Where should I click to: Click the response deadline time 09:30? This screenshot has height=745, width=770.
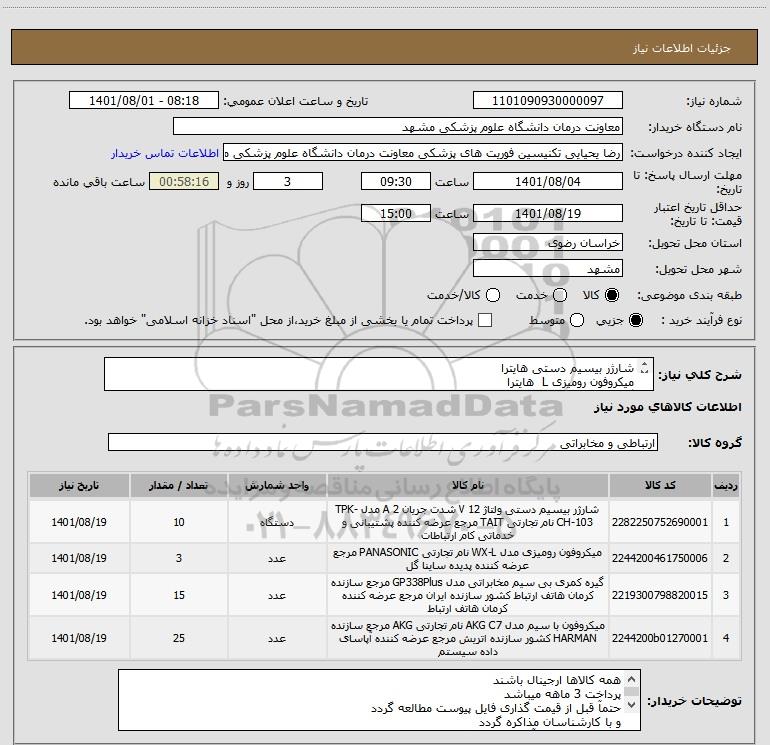pos(396,181)
